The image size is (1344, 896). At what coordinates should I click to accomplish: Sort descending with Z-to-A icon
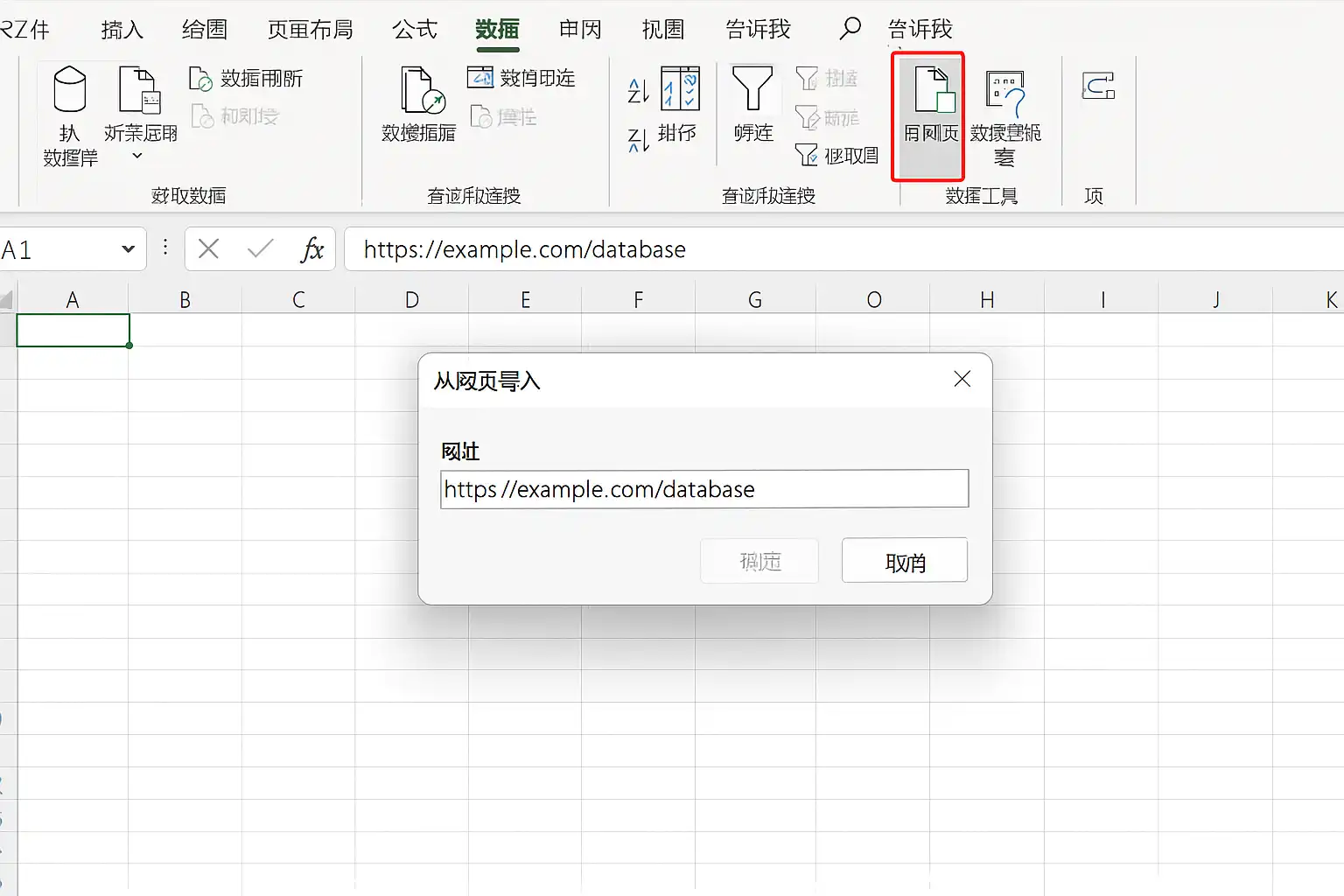(x=639, y=139)
